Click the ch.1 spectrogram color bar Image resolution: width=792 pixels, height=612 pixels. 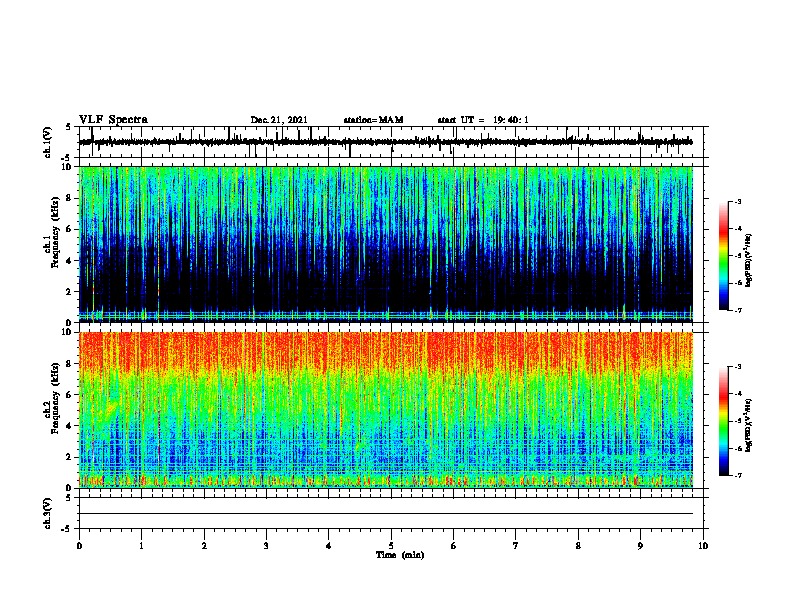click(x=724, y=256)
